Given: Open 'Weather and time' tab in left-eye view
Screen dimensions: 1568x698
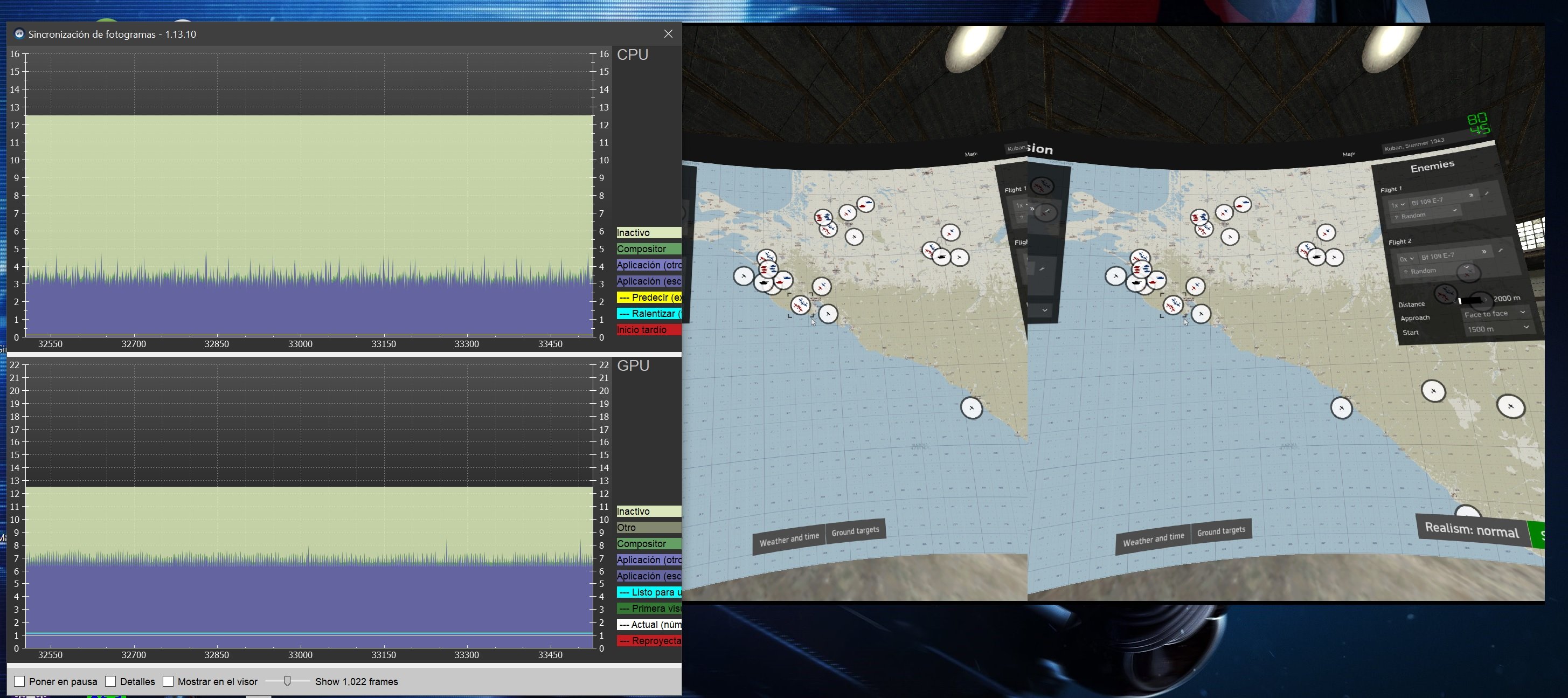Looking at the screenshot, I should click(x=788, y=539).
